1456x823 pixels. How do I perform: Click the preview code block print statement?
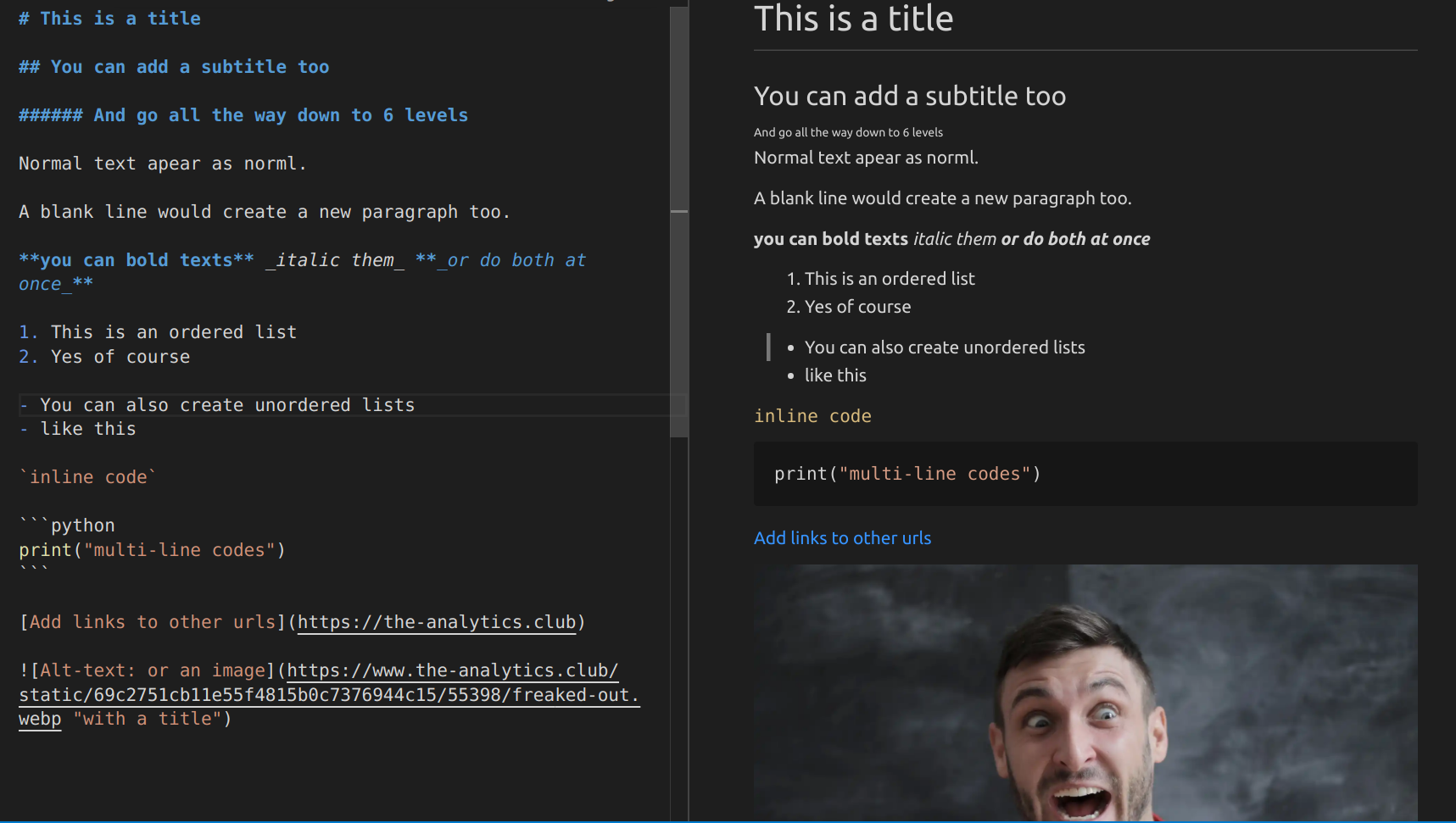pos(907,474)
